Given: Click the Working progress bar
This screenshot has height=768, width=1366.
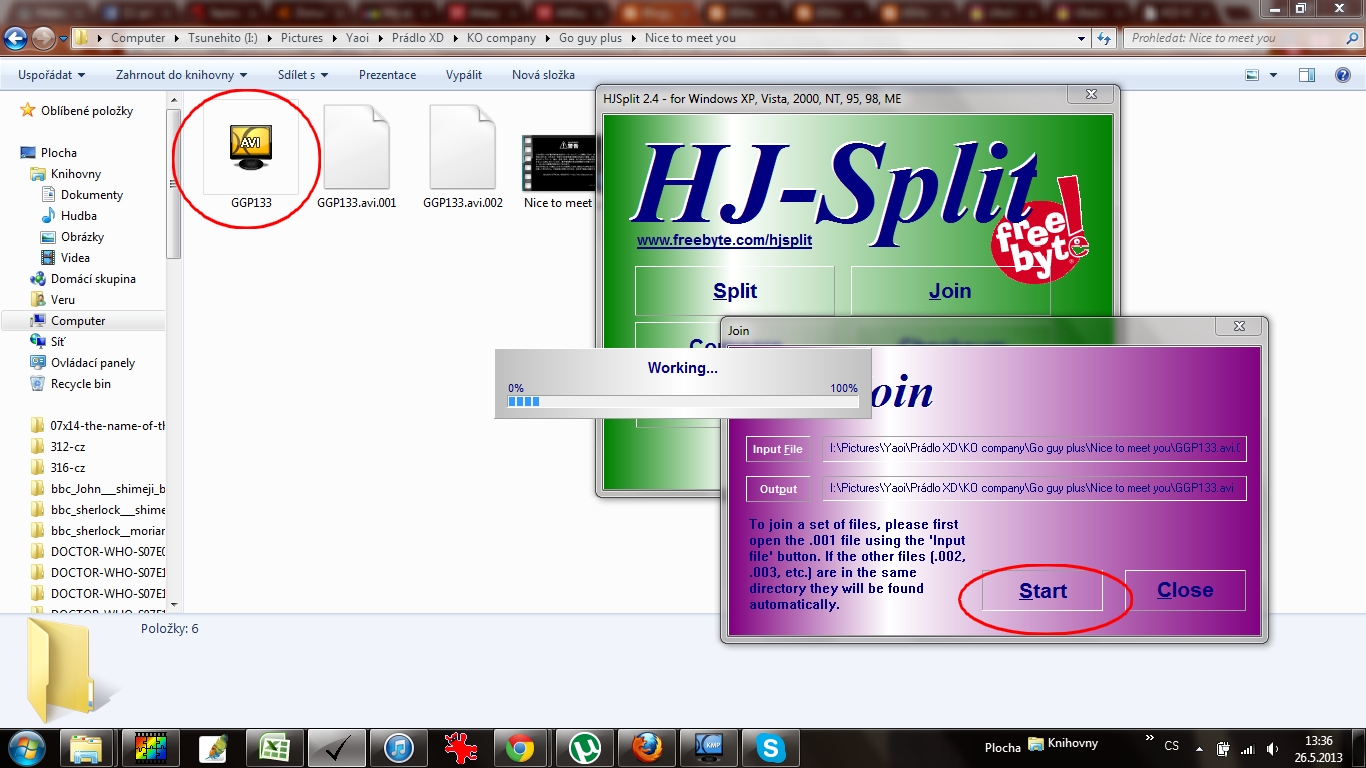Looking at the screenshot, I should [x=683, y=402].
